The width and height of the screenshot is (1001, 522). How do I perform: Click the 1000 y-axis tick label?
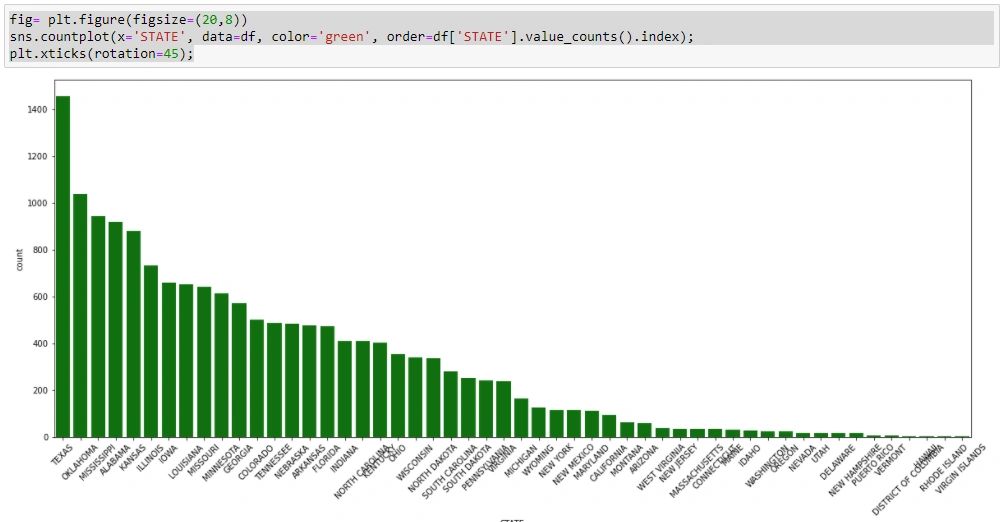click(37, 203)
